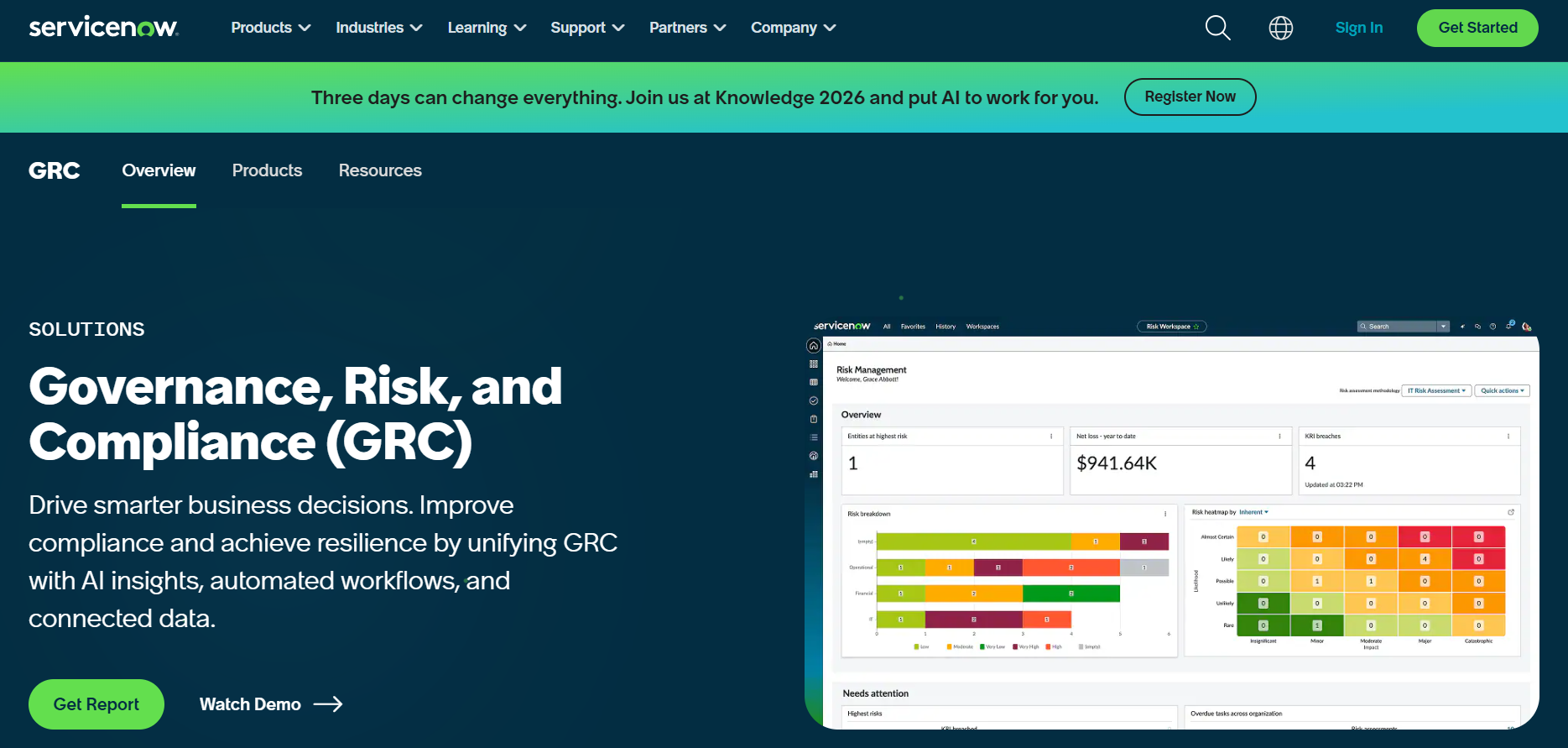
Task: Open the notification bell in dashboard header
Action: point(1509,326)
